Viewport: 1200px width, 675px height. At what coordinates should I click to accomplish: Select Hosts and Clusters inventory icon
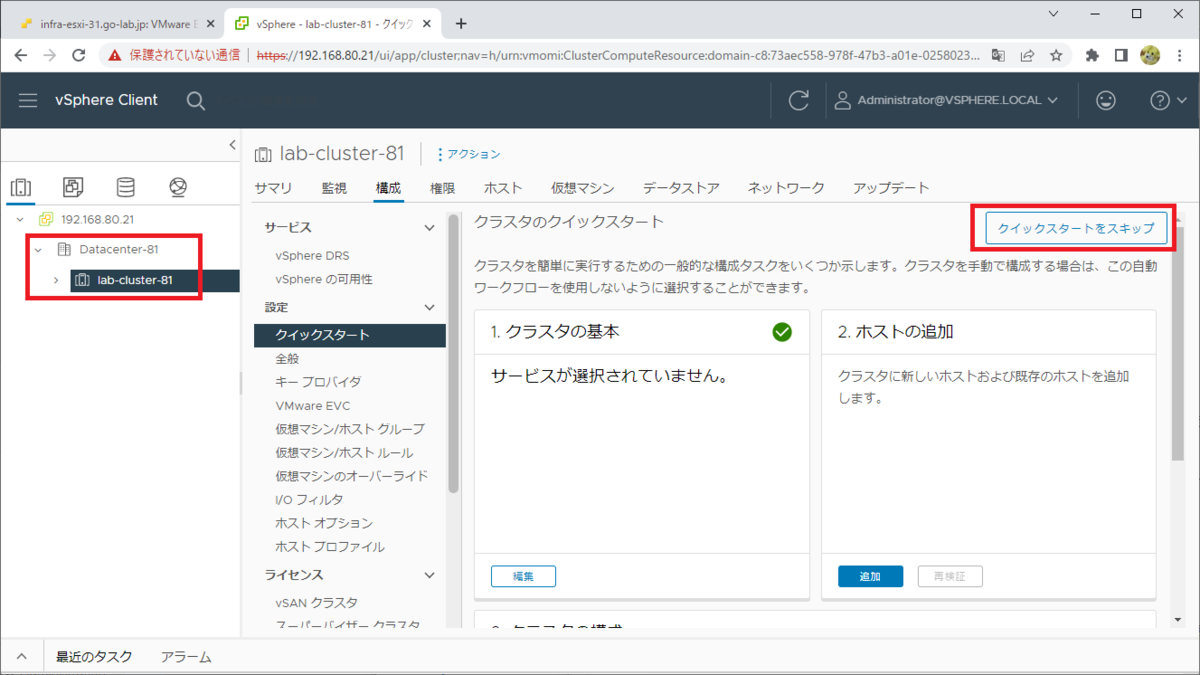pos(21,187)
